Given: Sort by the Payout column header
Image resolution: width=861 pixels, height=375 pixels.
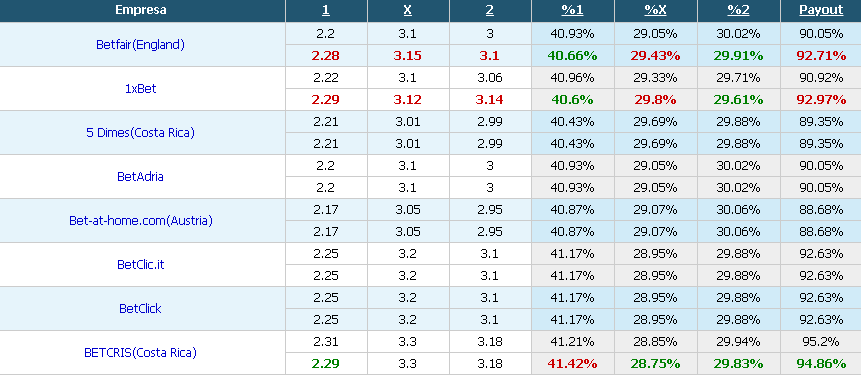Looking at the screenshot, I should click(821, 10).
